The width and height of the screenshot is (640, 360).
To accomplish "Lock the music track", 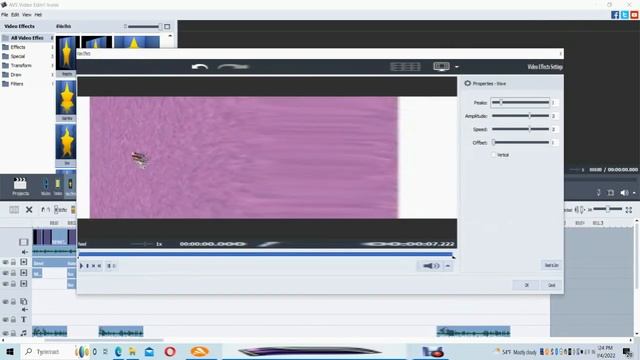I will [x=13, y=333].
